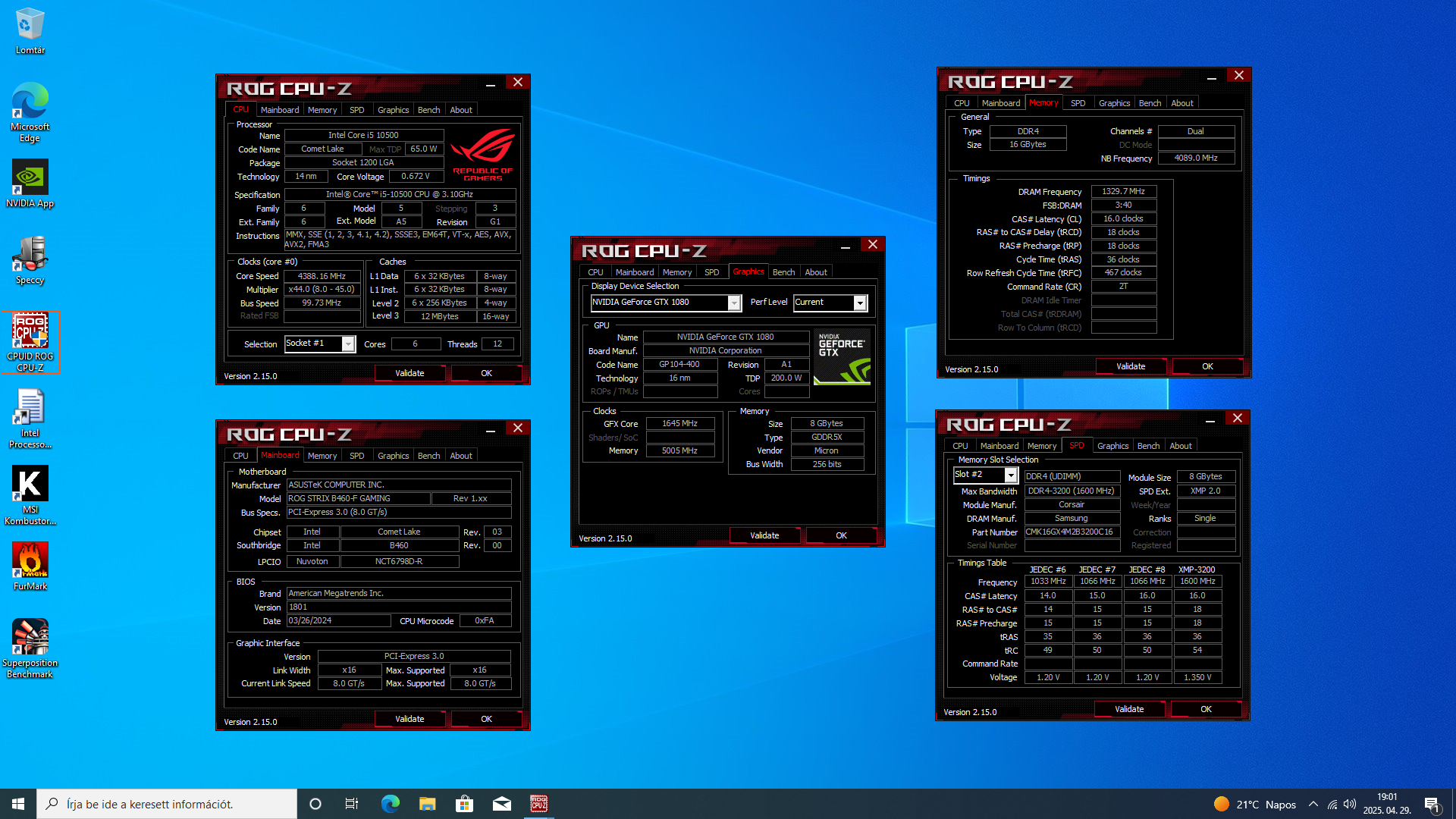Click the taskbar clock showing 19:01

pos(1386,804)
